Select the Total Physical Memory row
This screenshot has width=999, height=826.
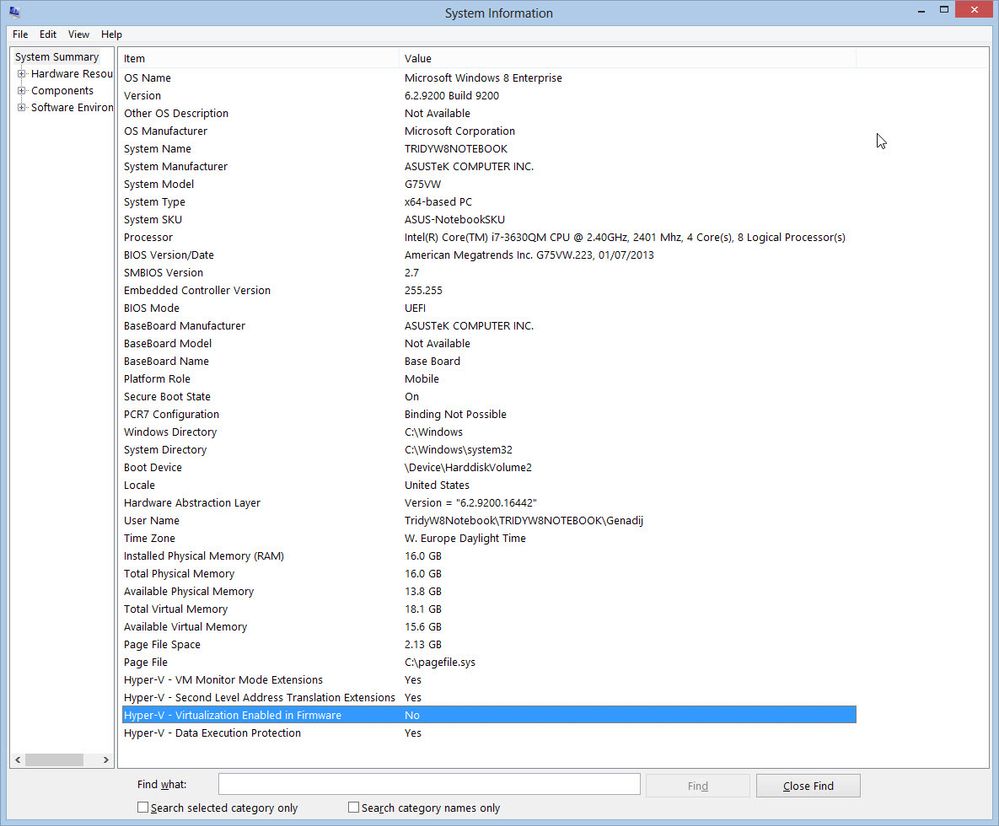(489, 574)
